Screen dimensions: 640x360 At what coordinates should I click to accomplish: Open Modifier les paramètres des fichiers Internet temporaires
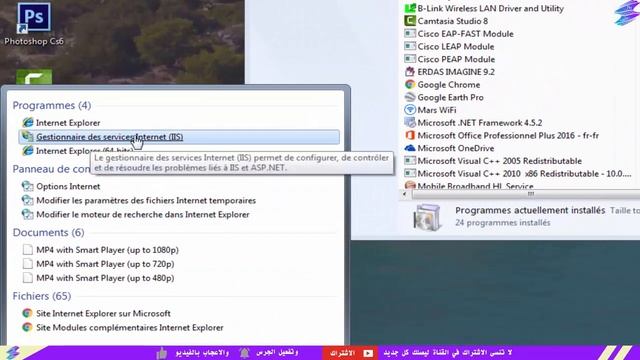146,200
